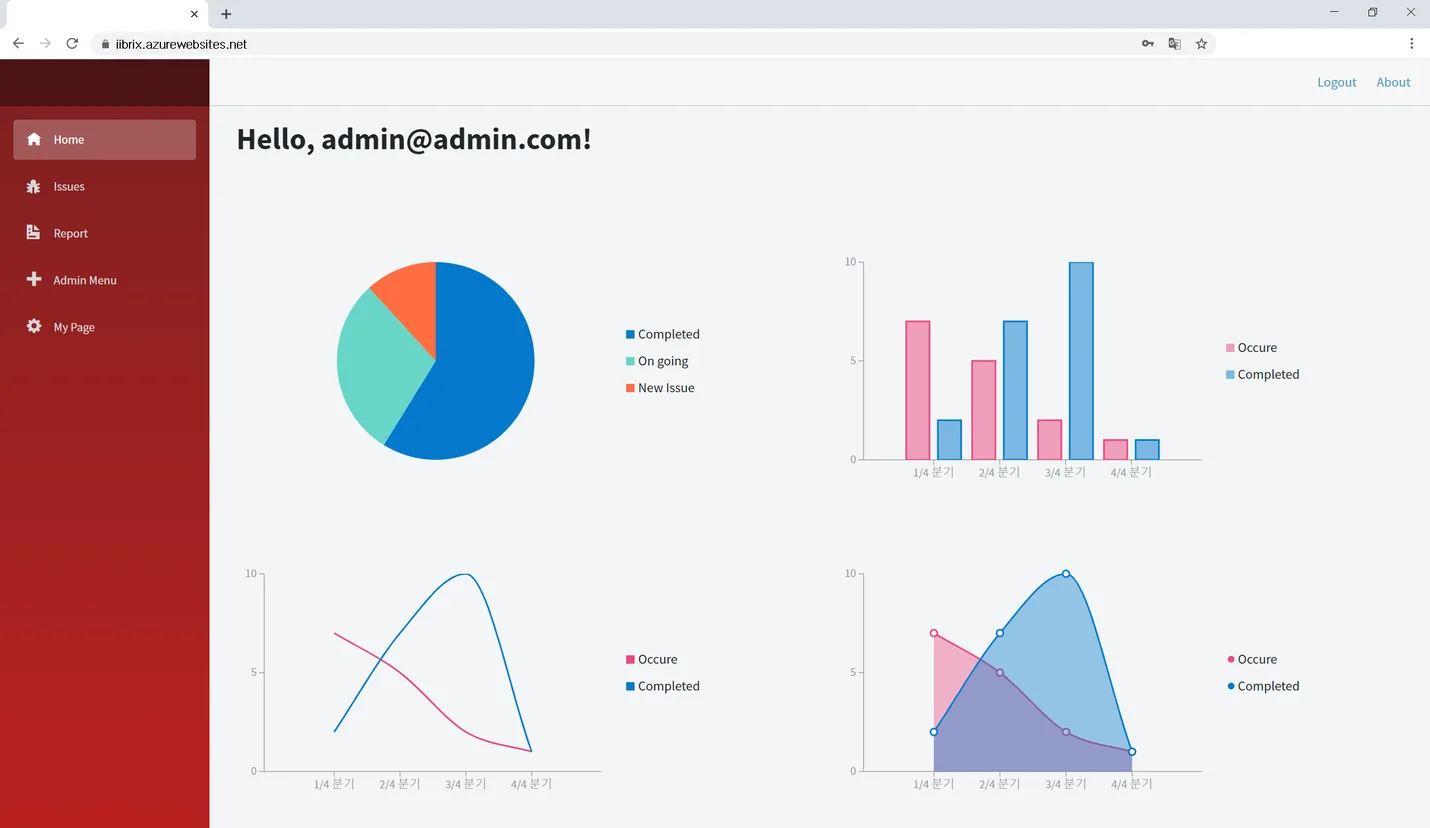Toggle Completed in bar chart legend
Image resolution: width=1430 pixels, height=828 pixels.
click(1263, 374)
